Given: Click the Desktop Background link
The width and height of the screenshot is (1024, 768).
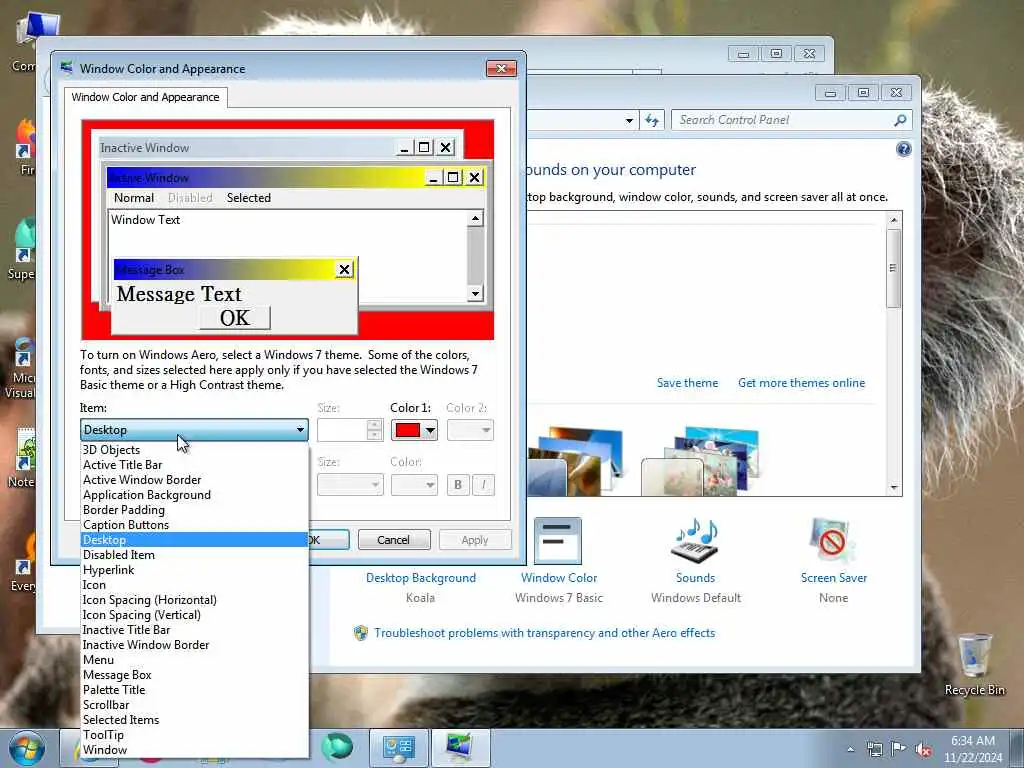Looking at the screenshot, I should pyautogui.click(x=421, y=578).
